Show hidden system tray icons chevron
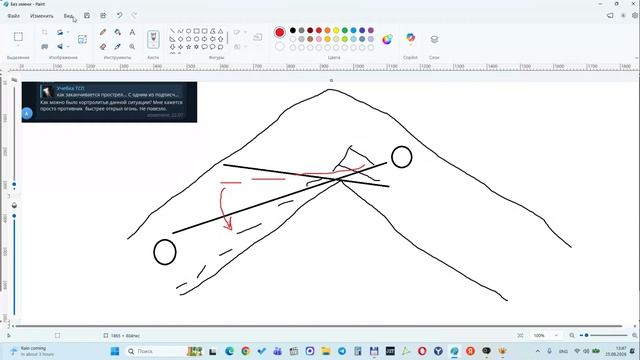The image size is (640, 360). coord(538,351)
